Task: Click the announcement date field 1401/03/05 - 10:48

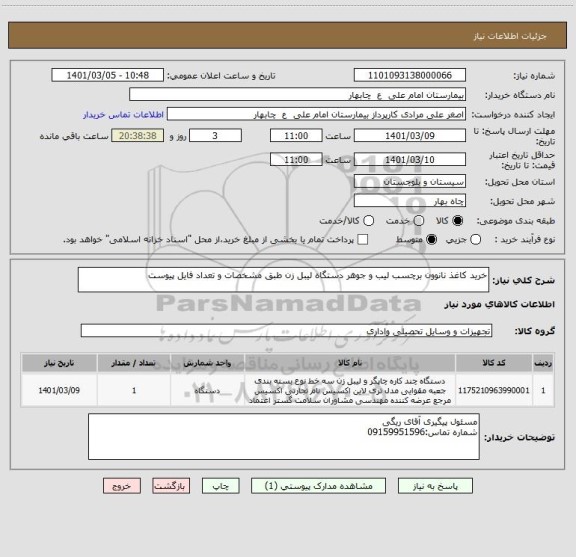Action: click(108, 75)
